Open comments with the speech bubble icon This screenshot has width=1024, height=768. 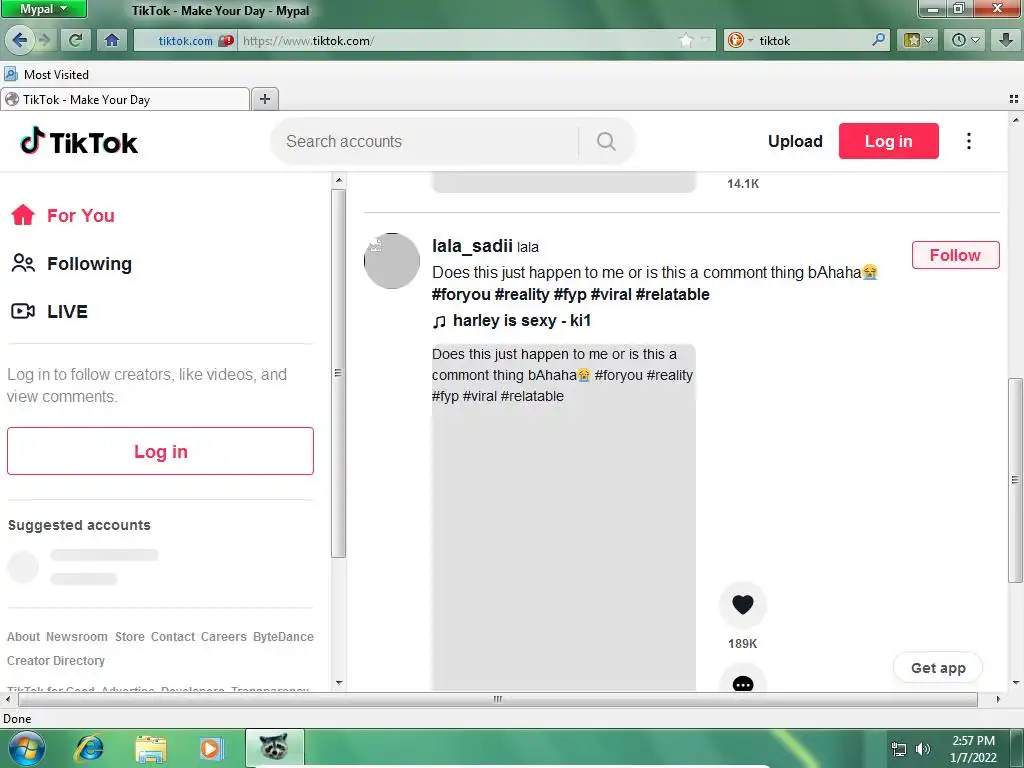click(x=743, y=679)
